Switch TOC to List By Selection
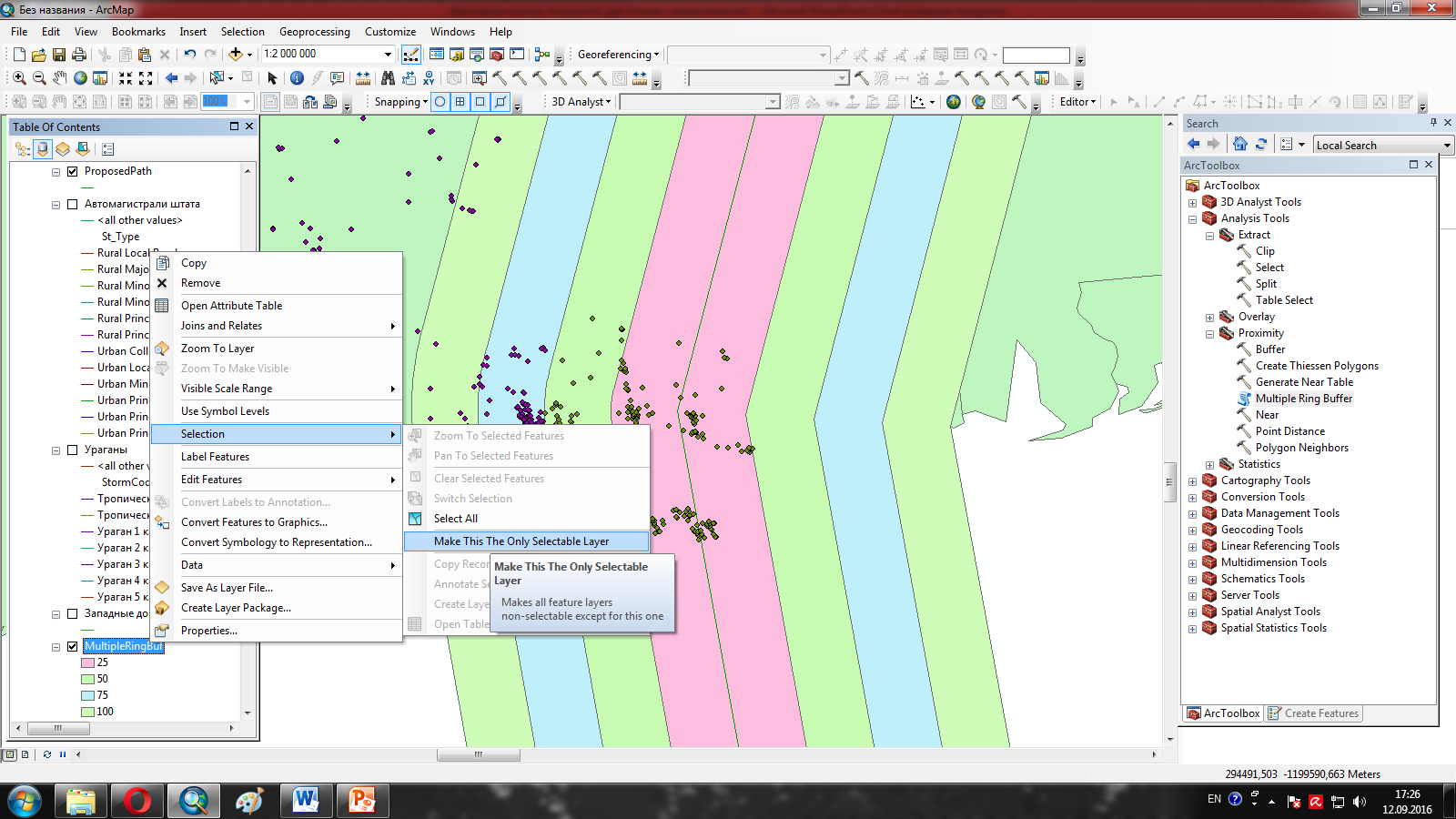This screenshot has width=1456, height=819. (x=83, y=149)
